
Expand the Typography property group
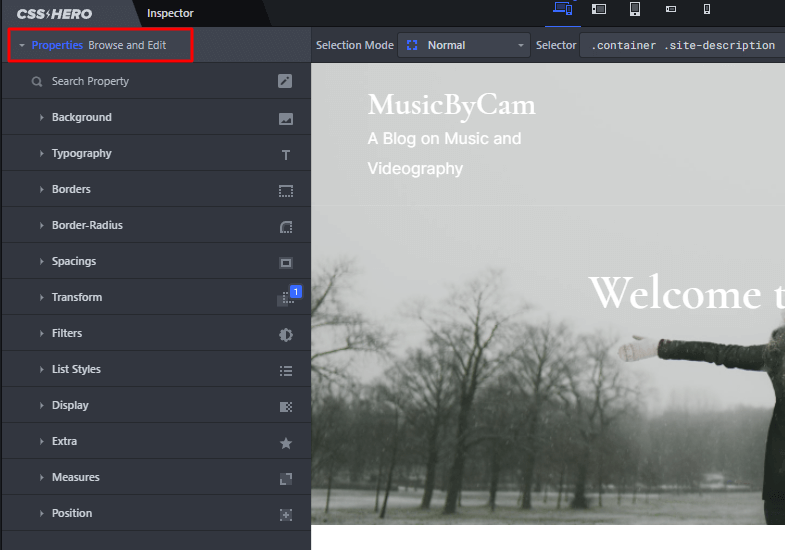[x=156, y=153]
